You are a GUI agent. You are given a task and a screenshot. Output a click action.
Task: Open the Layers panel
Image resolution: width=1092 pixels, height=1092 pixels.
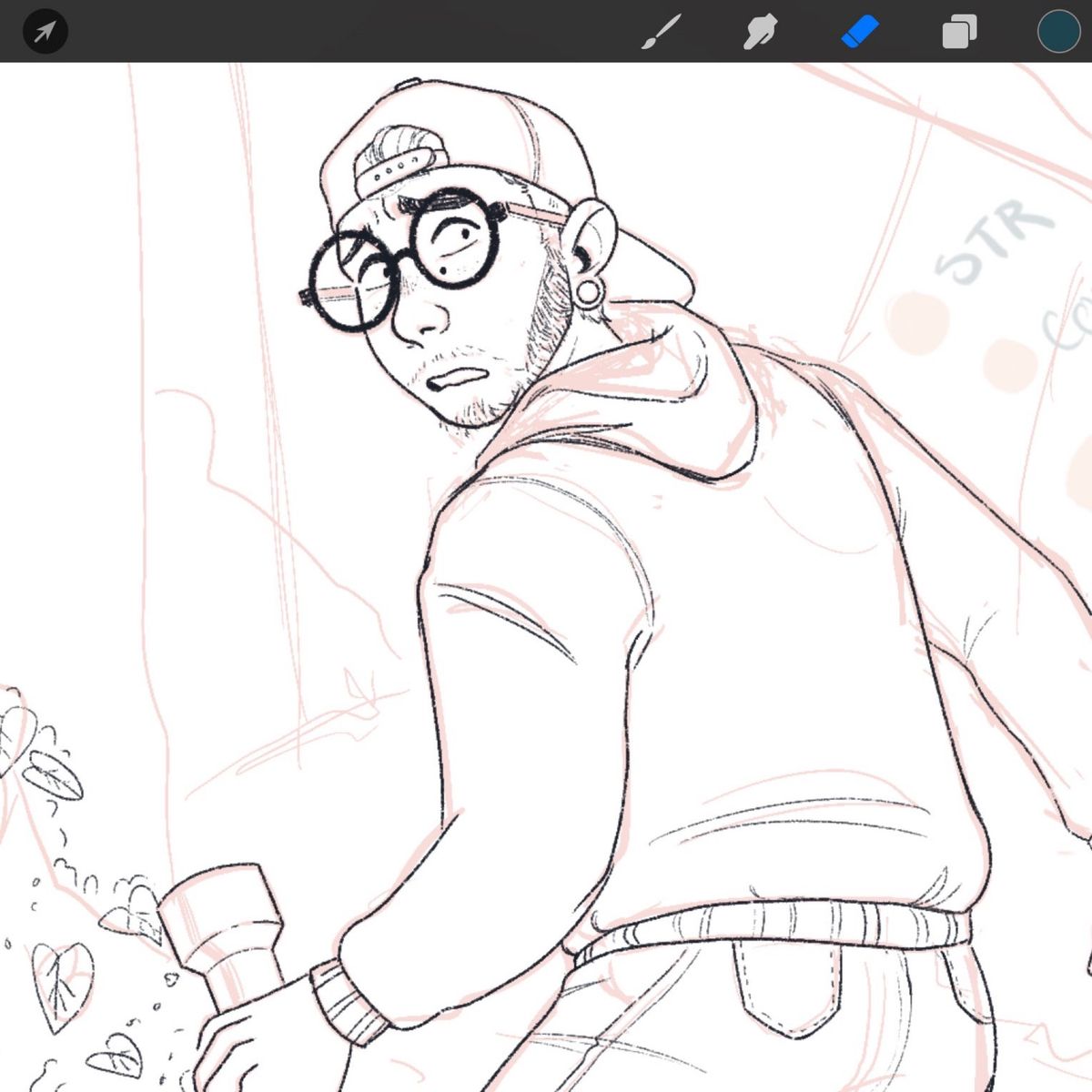click(959, 32)
